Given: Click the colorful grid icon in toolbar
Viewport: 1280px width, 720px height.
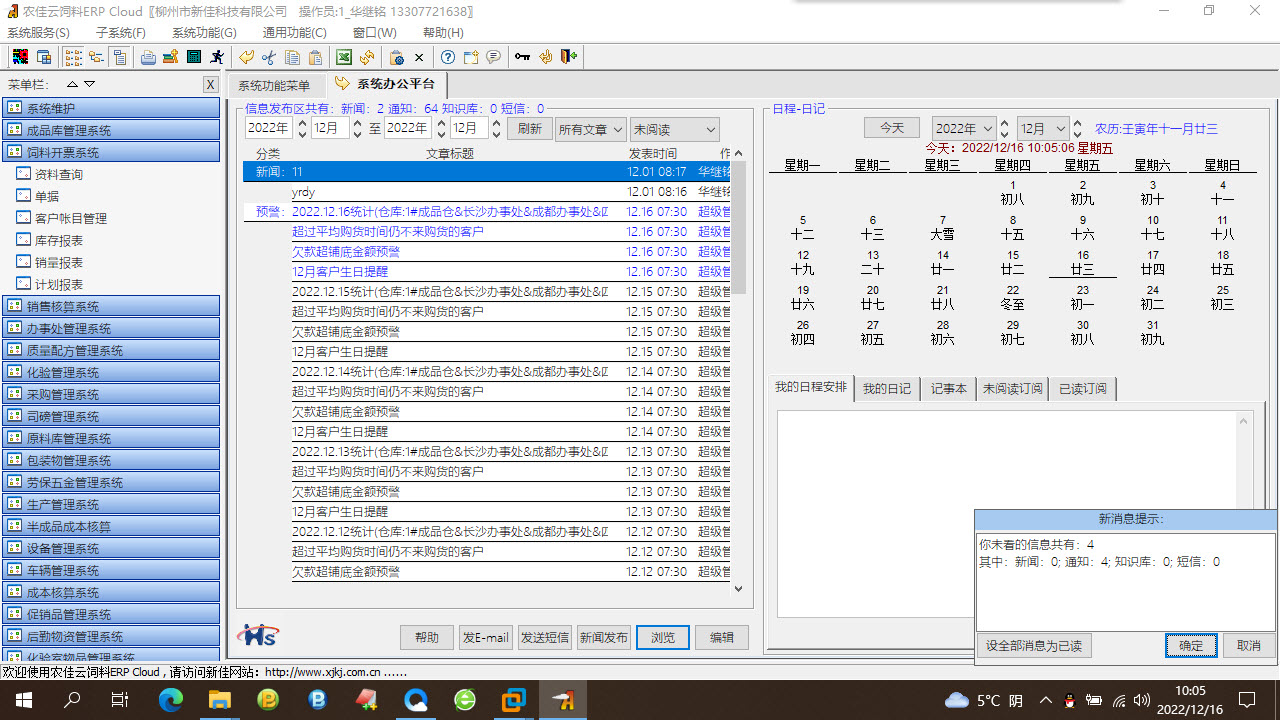Looking at the screenshot, I should (20, 57).
